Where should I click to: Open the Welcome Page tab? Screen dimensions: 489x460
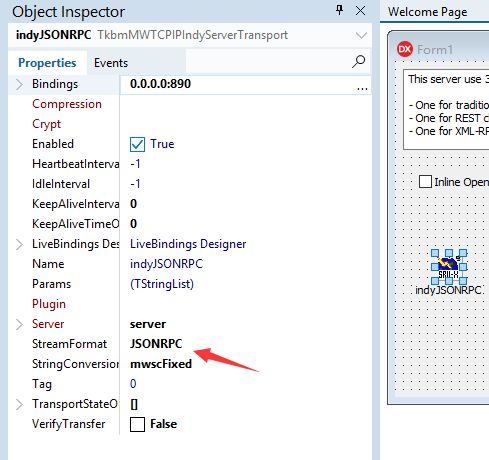[427, 12]
